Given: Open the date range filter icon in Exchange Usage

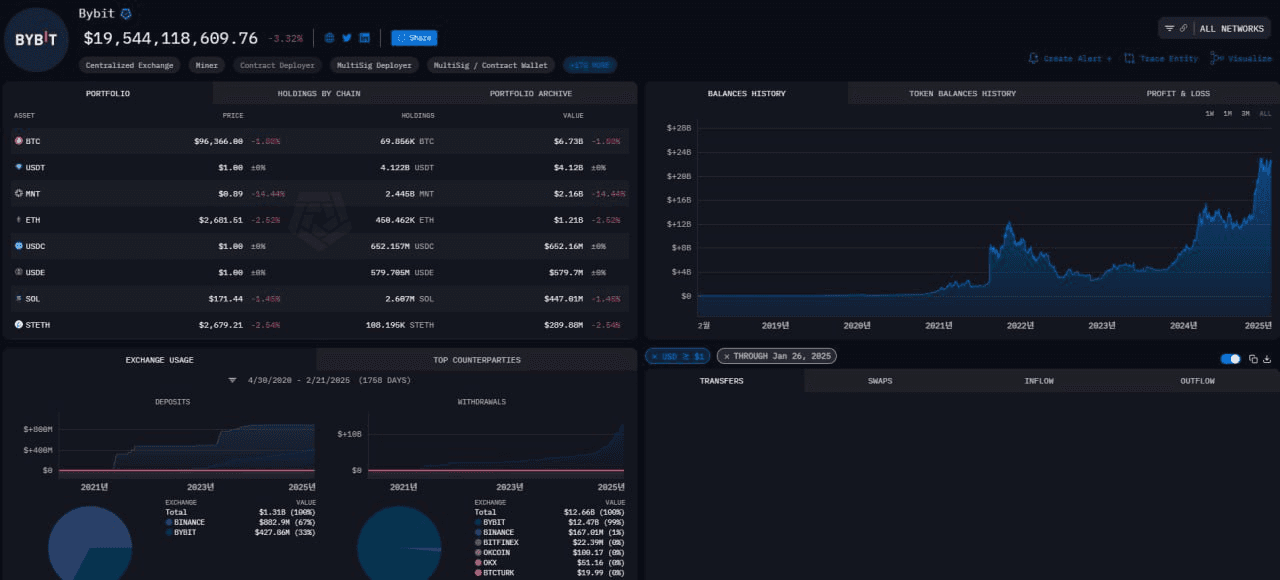Looking at the screenshot, I should click(x=233, y=380).
